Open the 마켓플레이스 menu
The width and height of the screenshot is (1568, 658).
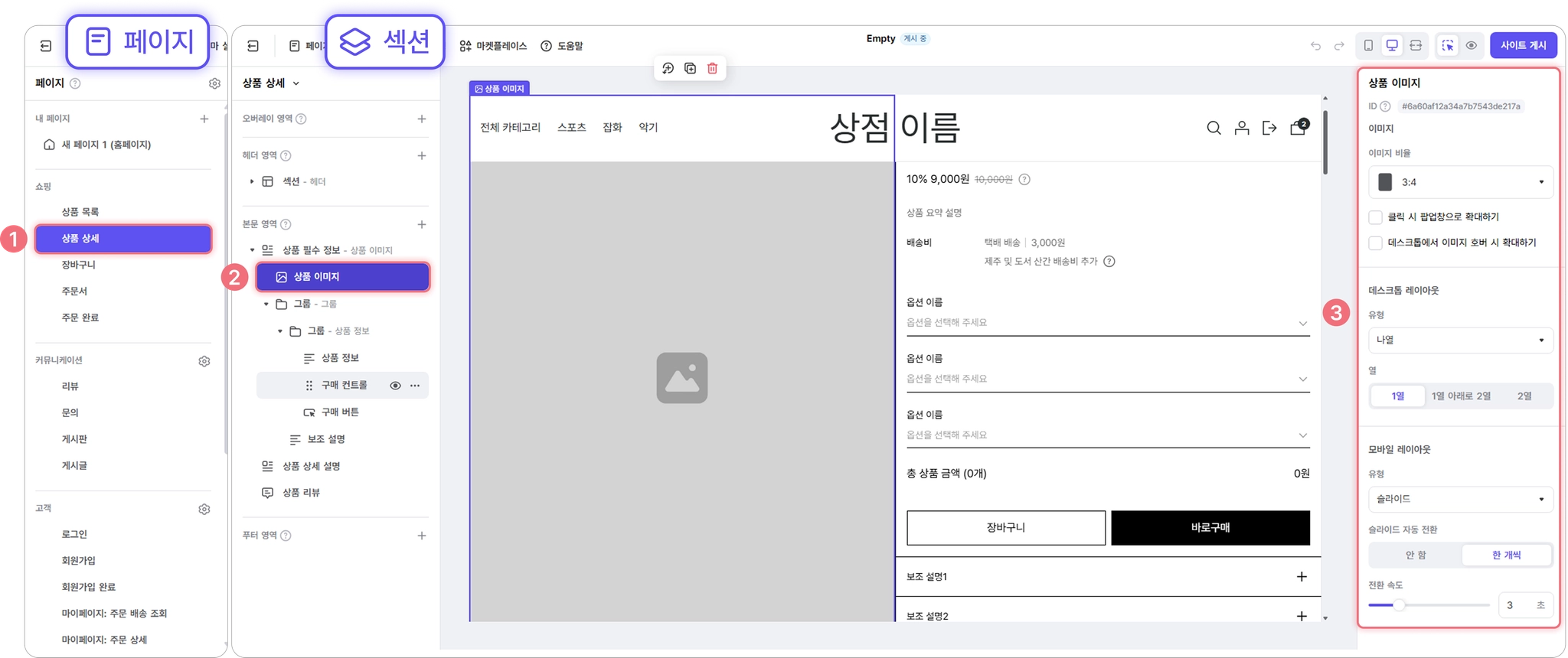click(x=493, y=46)
